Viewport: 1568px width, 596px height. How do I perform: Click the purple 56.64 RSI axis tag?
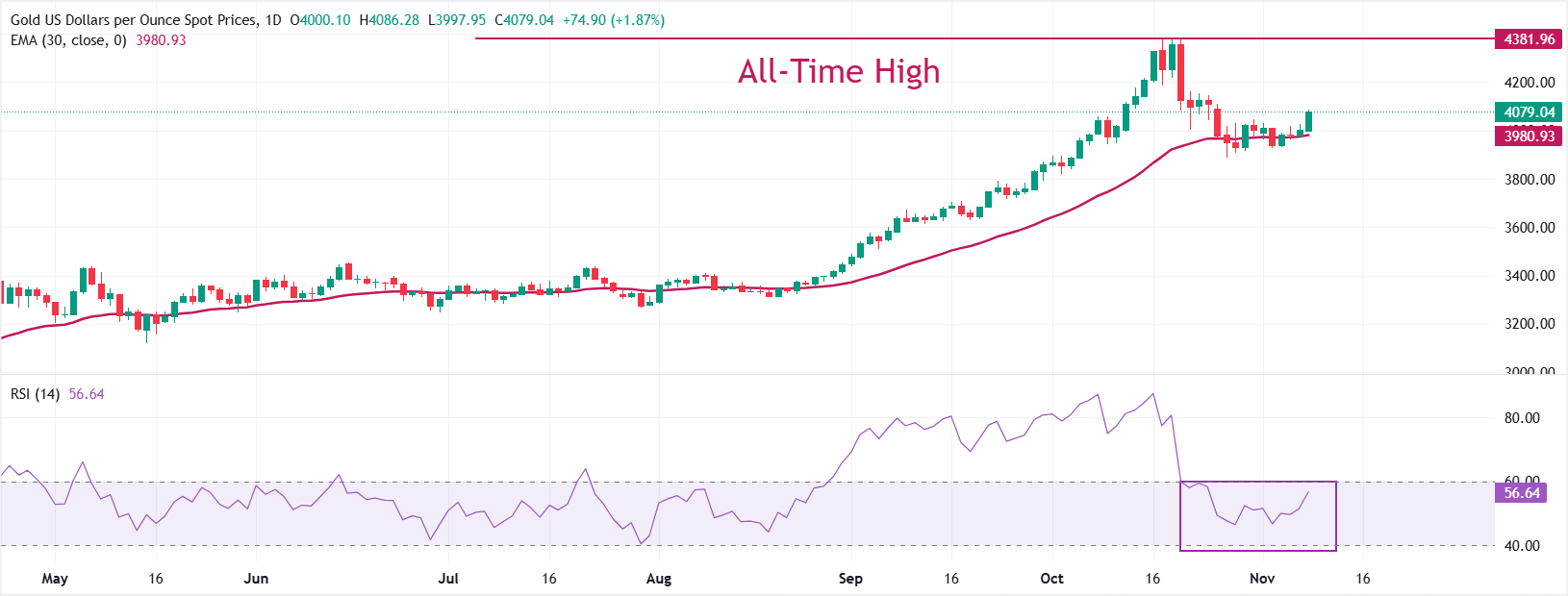click(1522, 493)
